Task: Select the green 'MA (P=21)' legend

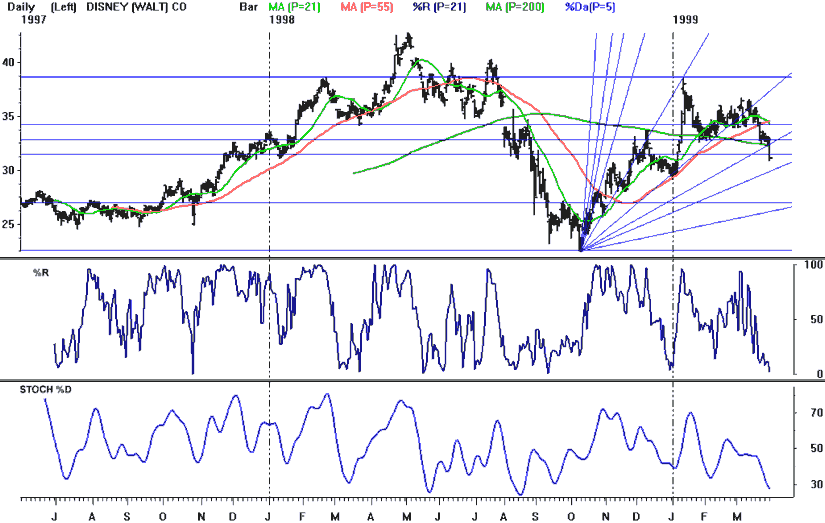Action: 294,7
